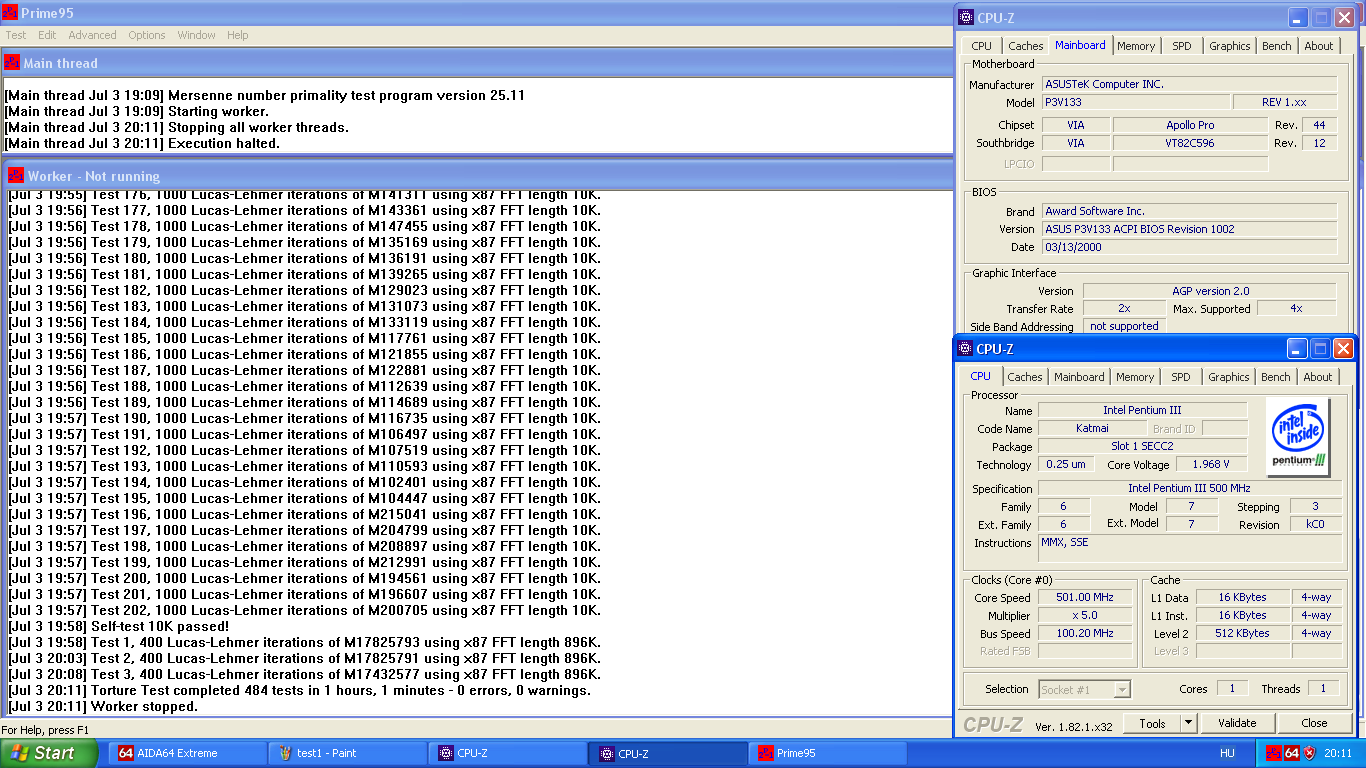
Task: Click the chipset name Apollo Pro
Action: (1190, 125)
